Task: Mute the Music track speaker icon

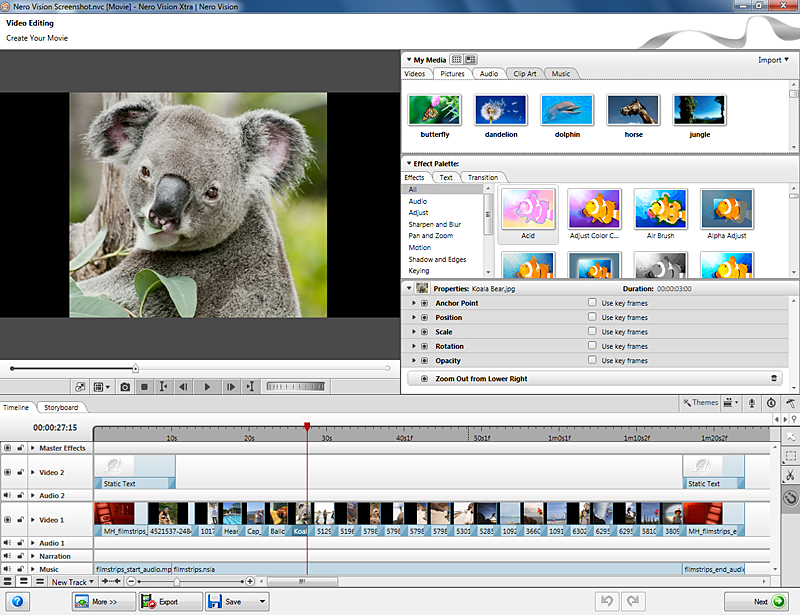Action: (x=8, y=568)
